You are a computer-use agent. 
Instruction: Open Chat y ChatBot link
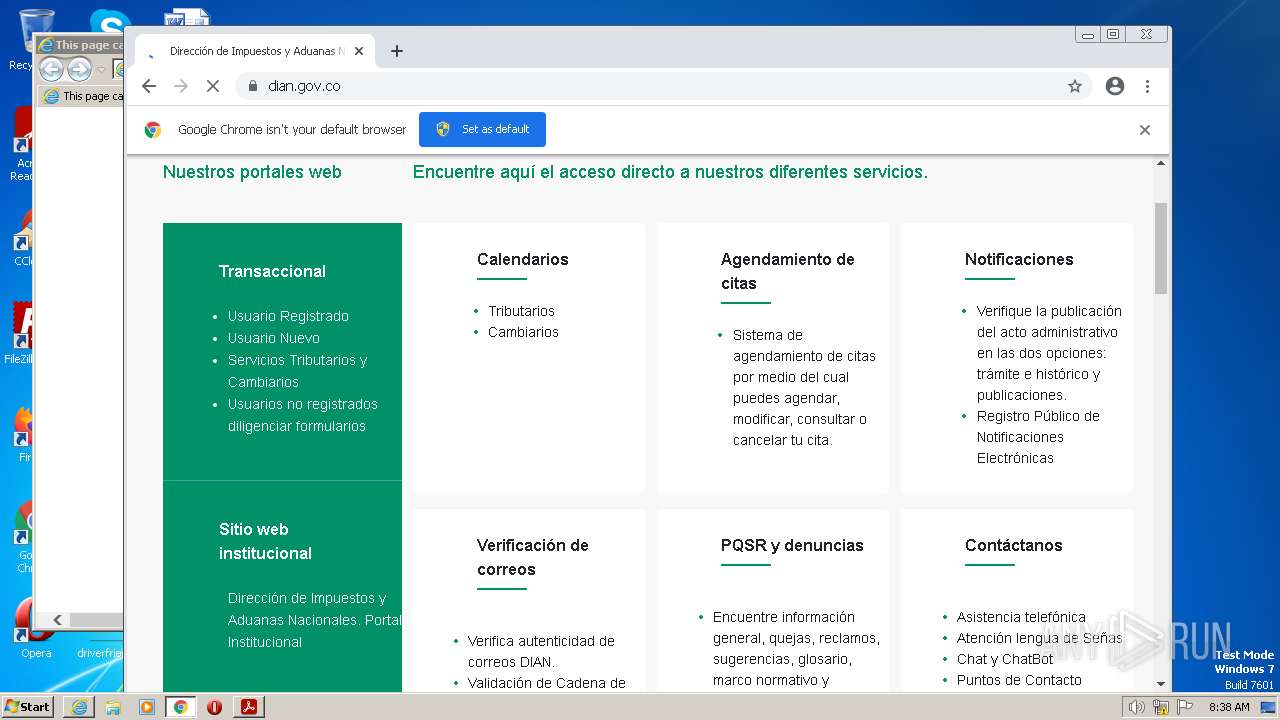[x=1005, y=659]
